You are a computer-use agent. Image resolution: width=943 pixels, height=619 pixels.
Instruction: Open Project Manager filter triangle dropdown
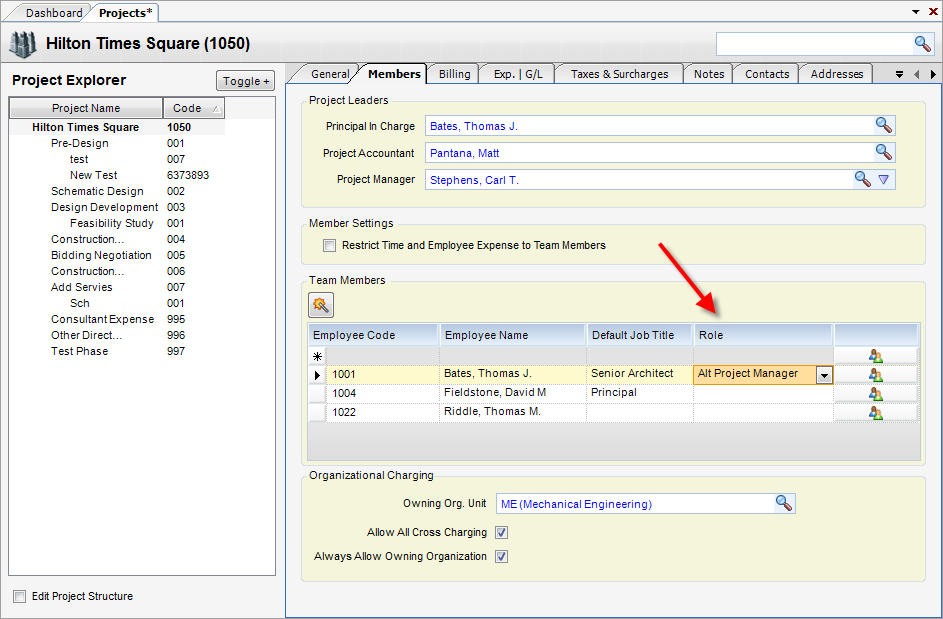(x=883, y=179)
